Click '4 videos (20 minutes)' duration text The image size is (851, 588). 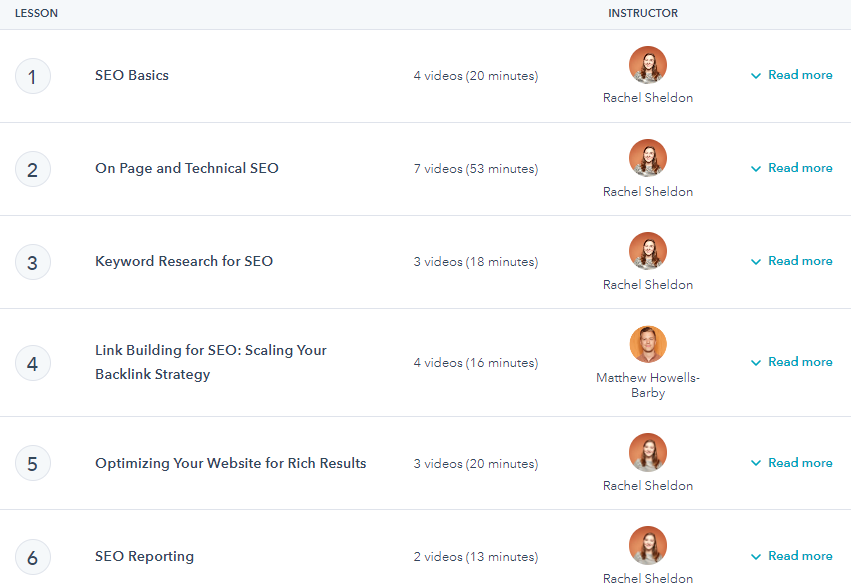[x=476, y=75]
